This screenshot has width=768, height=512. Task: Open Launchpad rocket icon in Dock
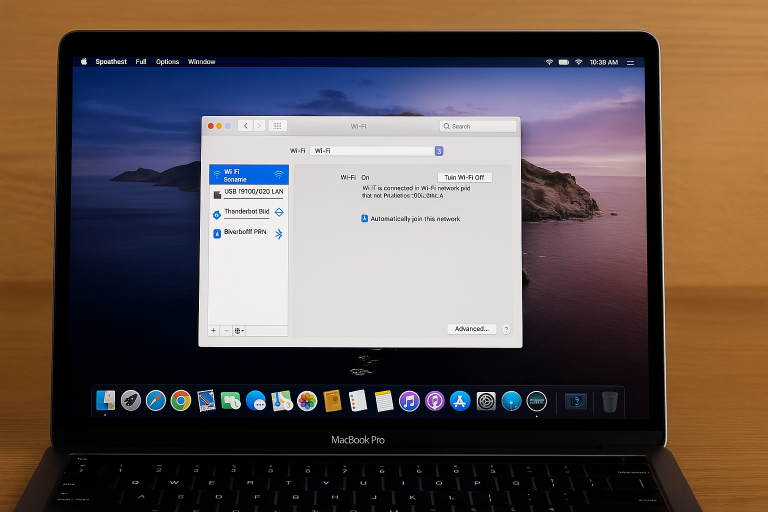(131, 401)
